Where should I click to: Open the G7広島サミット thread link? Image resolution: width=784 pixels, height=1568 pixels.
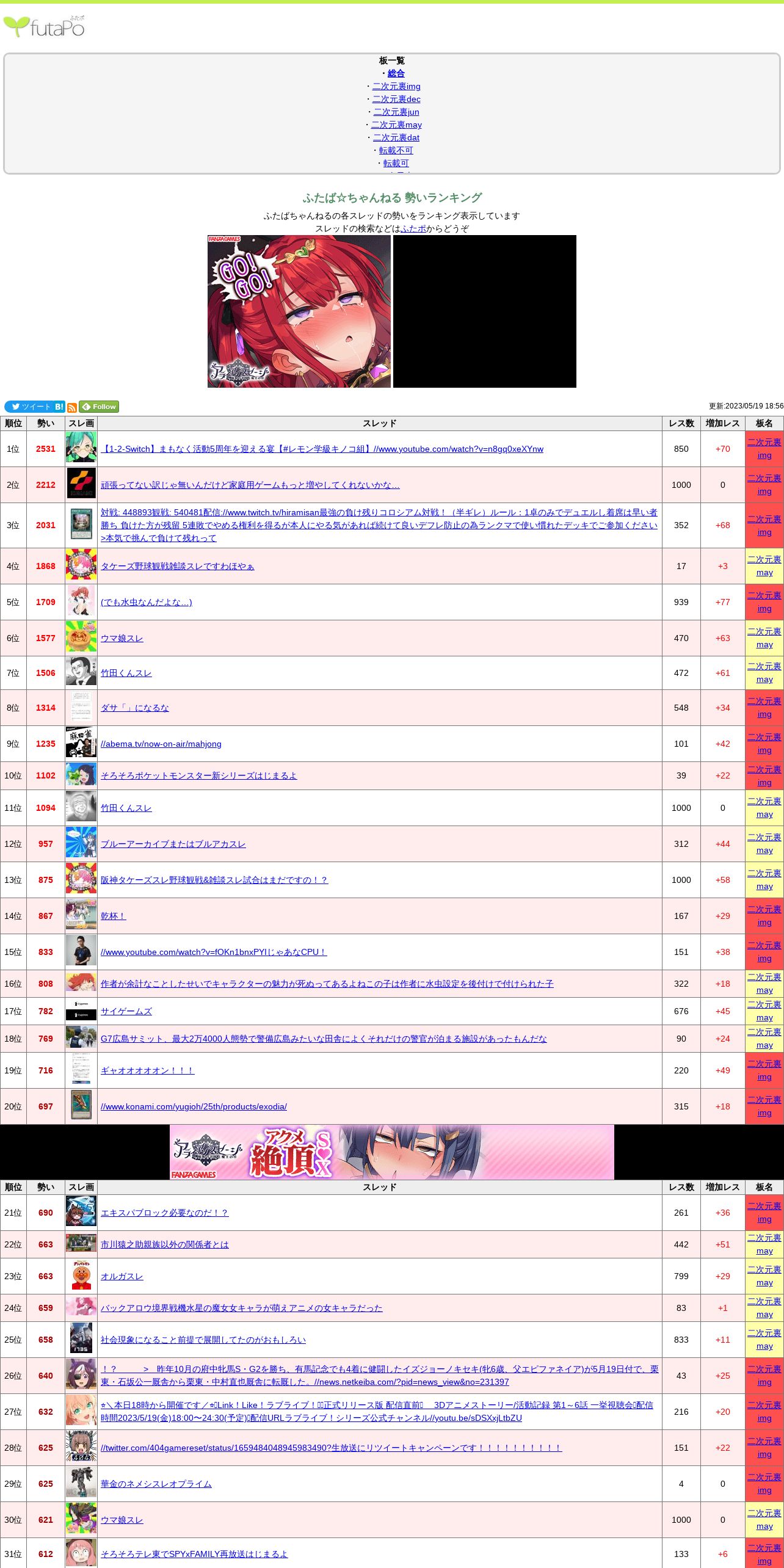pos(324,1039)
